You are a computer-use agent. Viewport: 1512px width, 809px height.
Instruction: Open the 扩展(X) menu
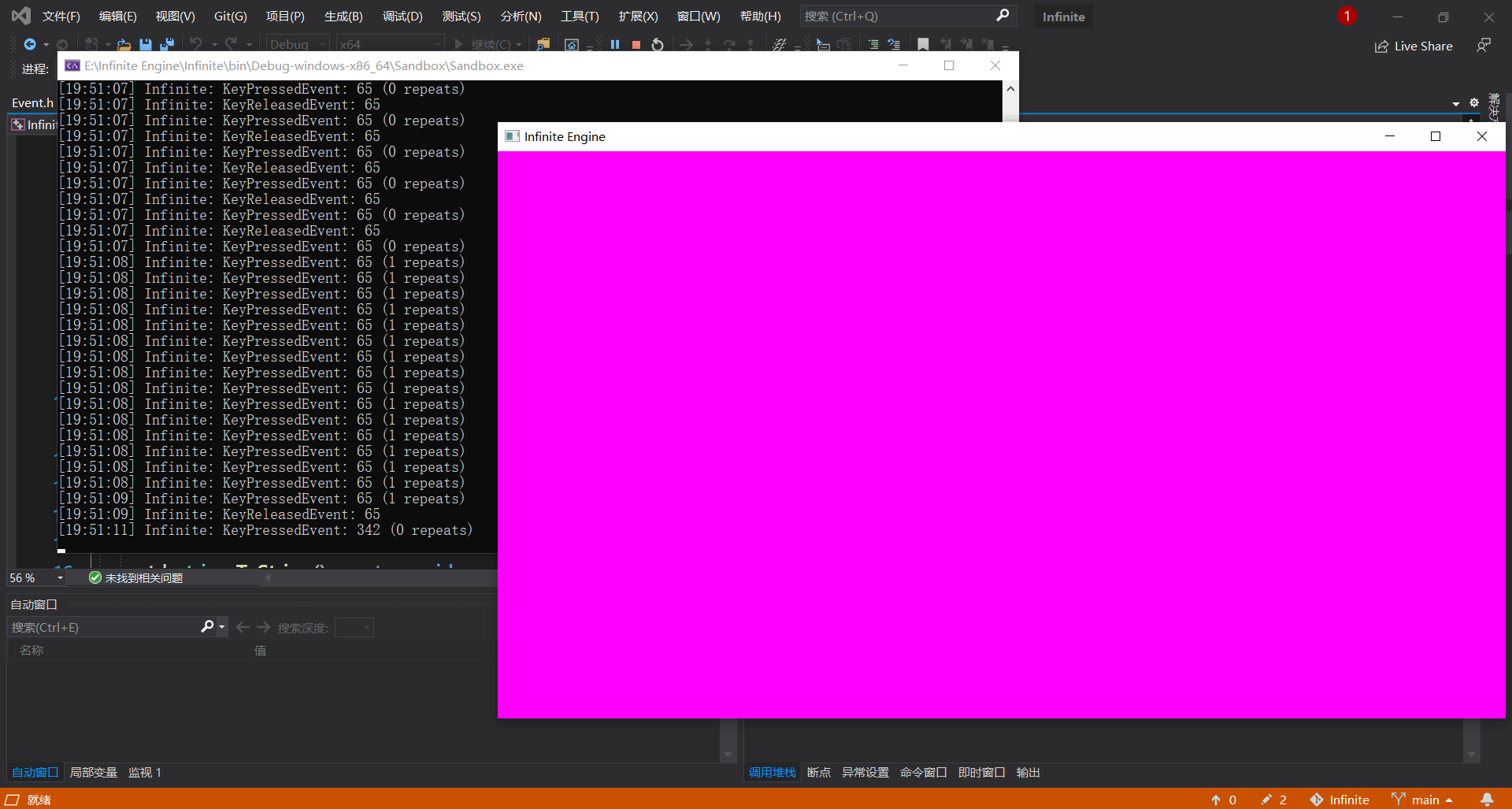[638, 16]
